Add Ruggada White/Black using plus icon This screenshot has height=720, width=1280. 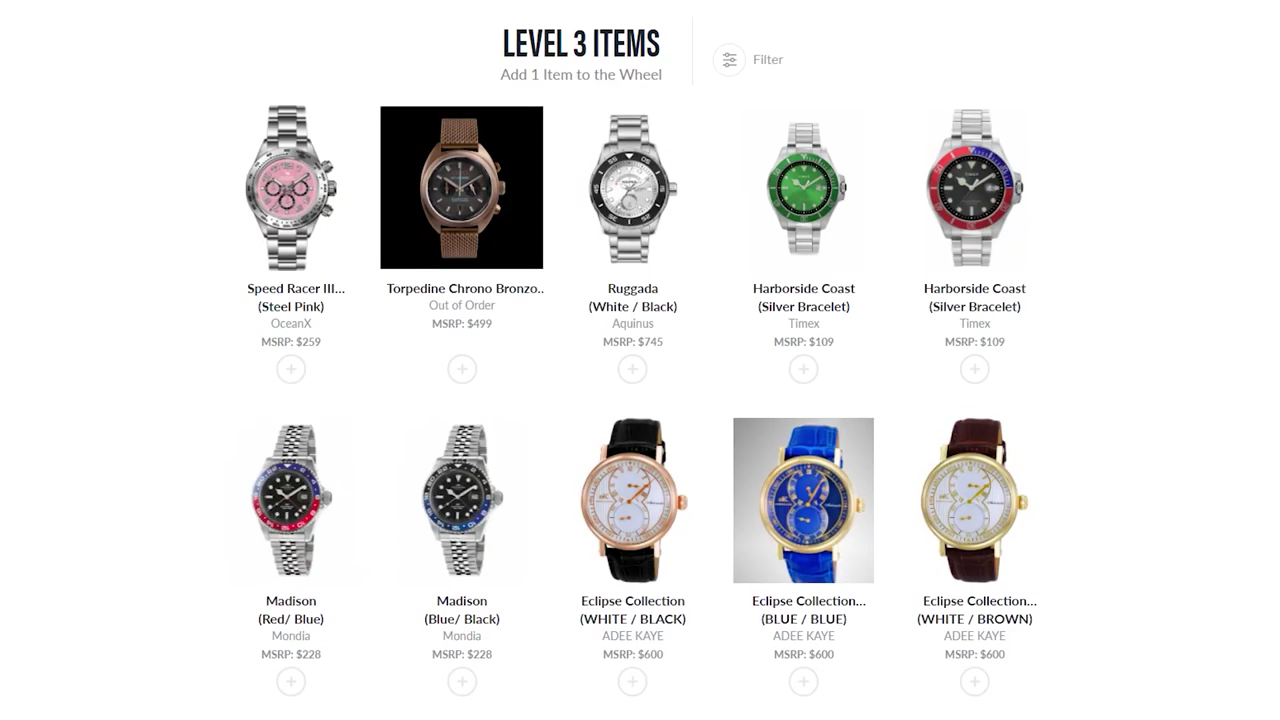[x=632, y=369]
